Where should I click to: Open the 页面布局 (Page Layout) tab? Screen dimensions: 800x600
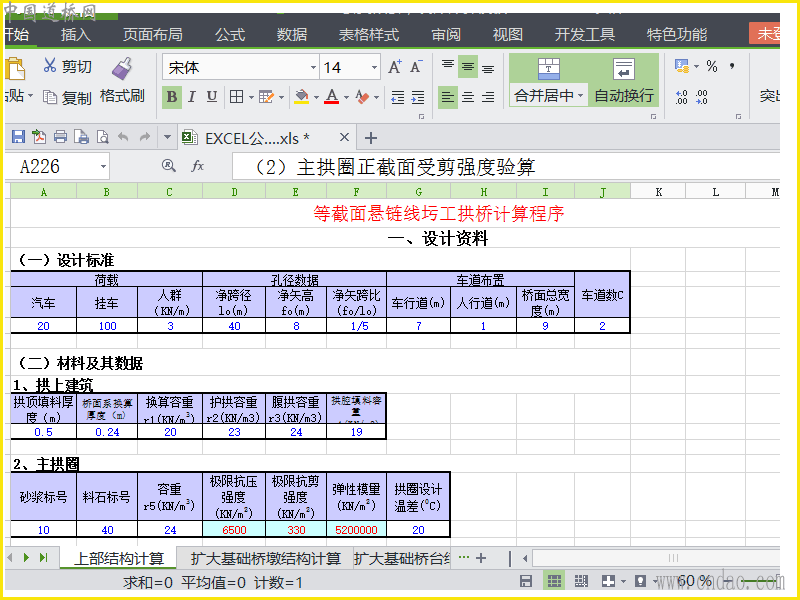click(153, 34)
